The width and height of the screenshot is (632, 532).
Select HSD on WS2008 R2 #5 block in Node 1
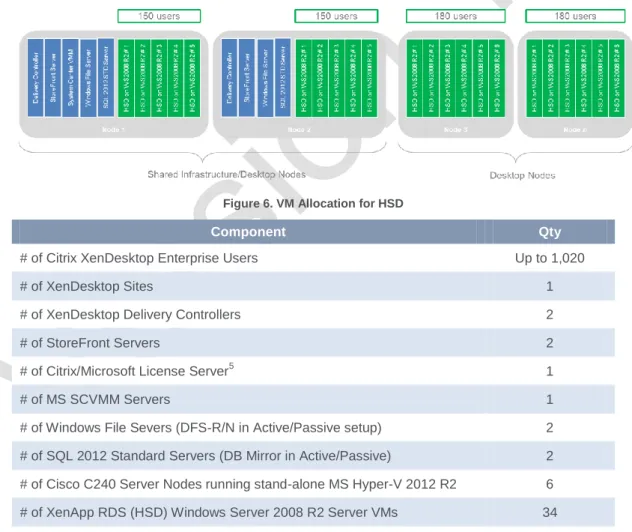[192, 78]
